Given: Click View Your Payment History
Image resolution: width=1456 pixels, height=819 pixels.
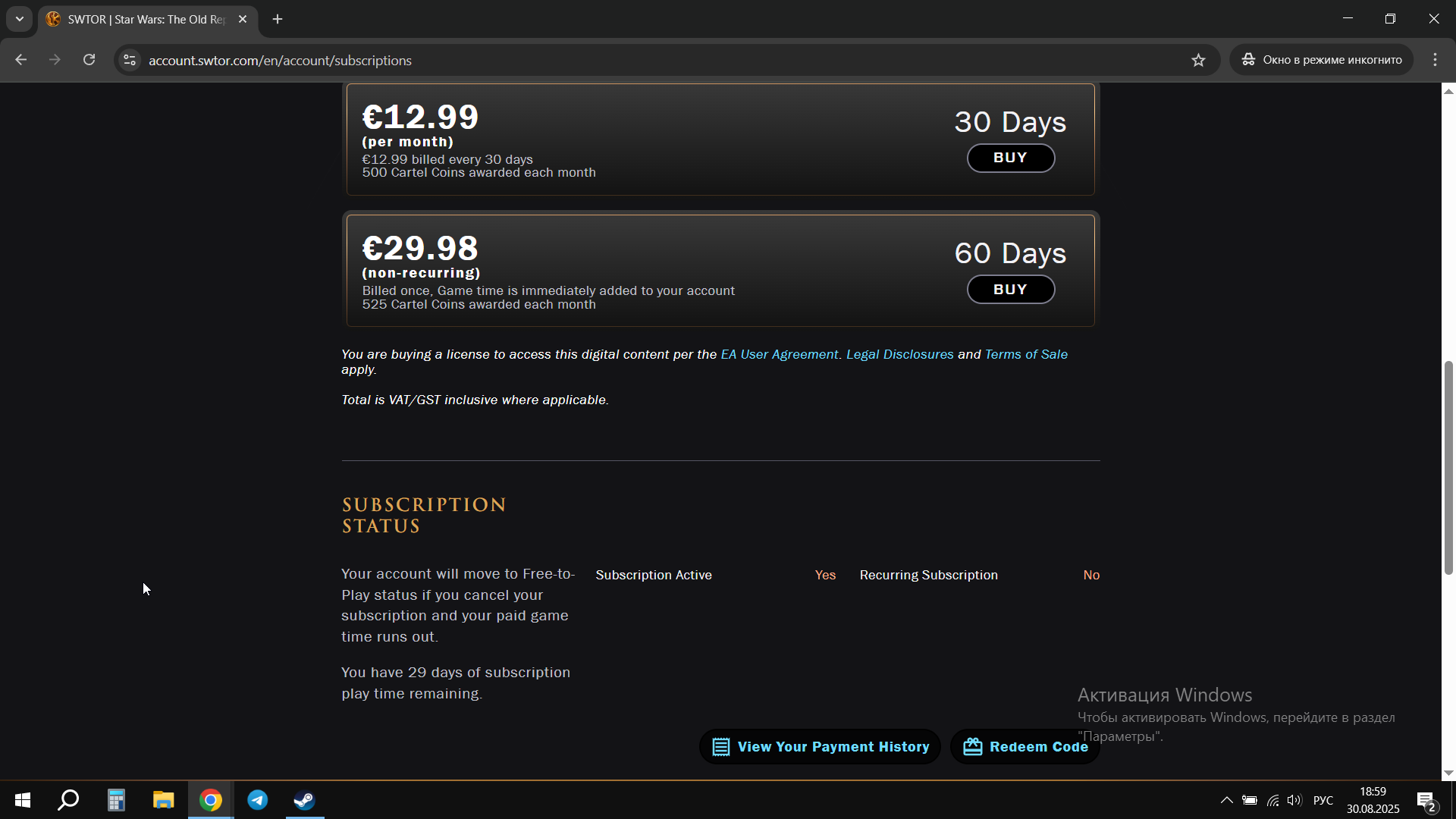Looking at the screenshot, I should pyautogui.click(x=820, y=747).
